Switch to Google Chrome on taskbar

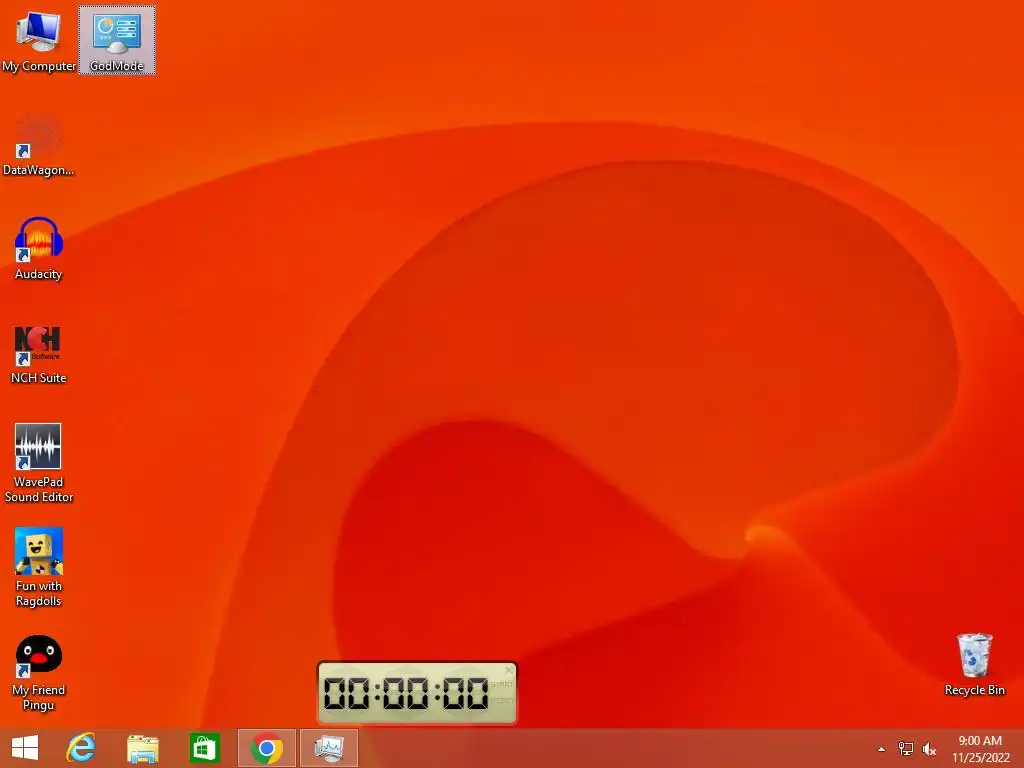[x=266, y=748]
